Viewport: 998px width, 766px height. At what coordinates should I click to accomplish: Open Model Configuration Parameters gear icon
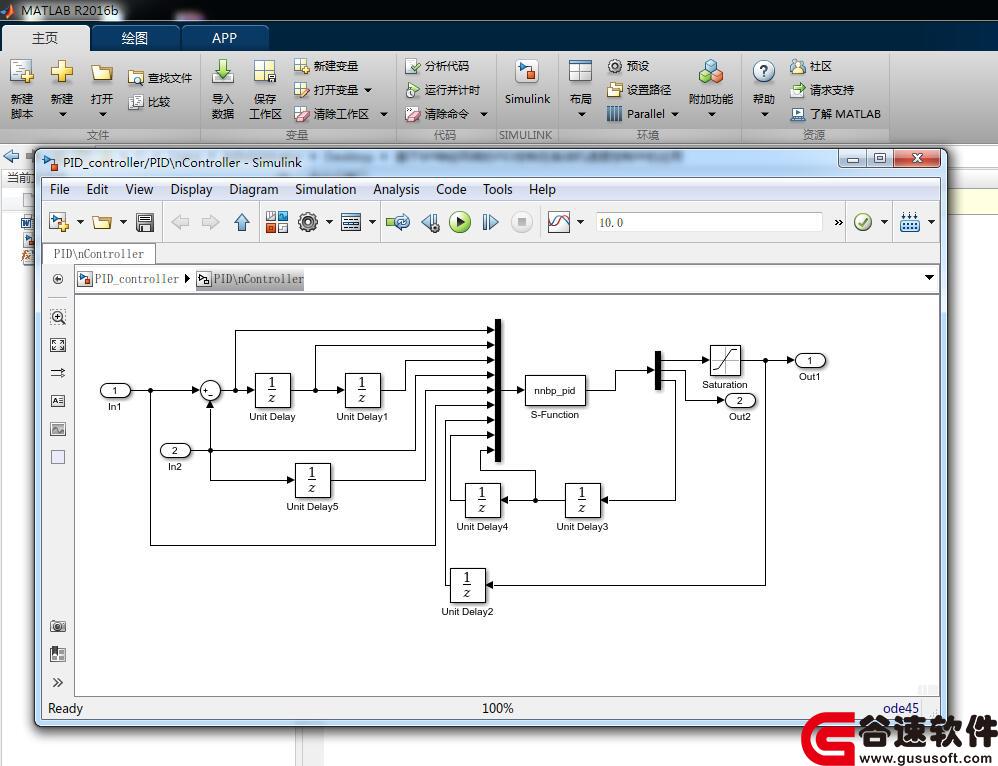(x=308, y=222)
